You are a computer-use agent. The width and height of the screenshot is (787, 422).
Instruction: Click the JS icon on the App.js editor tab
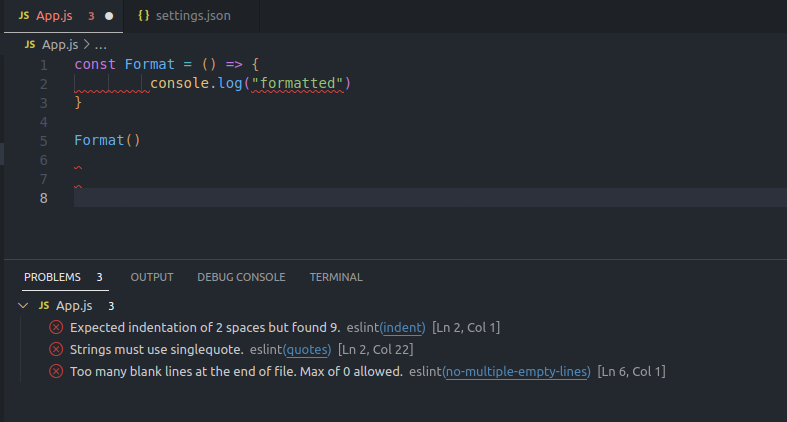24,17
